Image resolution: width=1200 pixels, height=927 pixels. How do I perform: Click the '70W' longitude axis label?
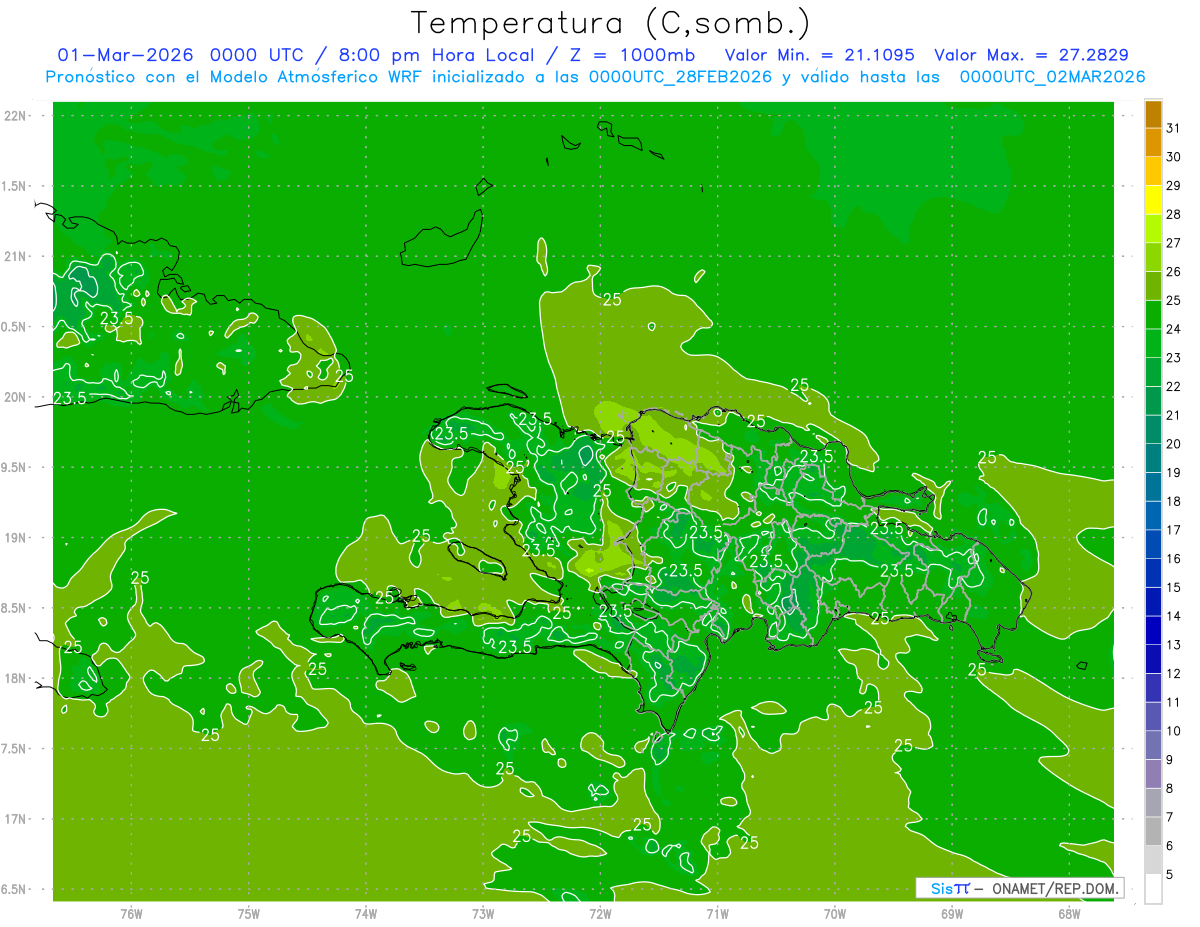(x=835, y=913)
